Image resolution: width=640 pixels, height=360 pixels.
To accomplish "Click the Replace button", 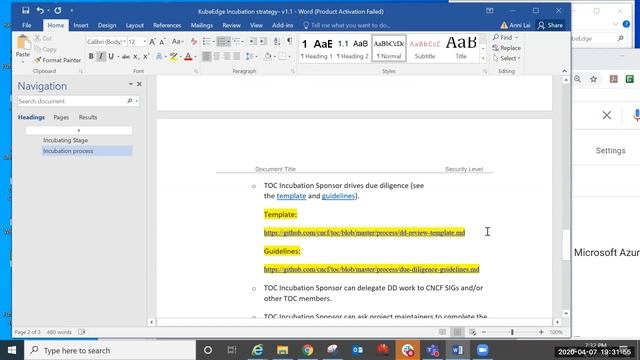I will tap(507, 48).
